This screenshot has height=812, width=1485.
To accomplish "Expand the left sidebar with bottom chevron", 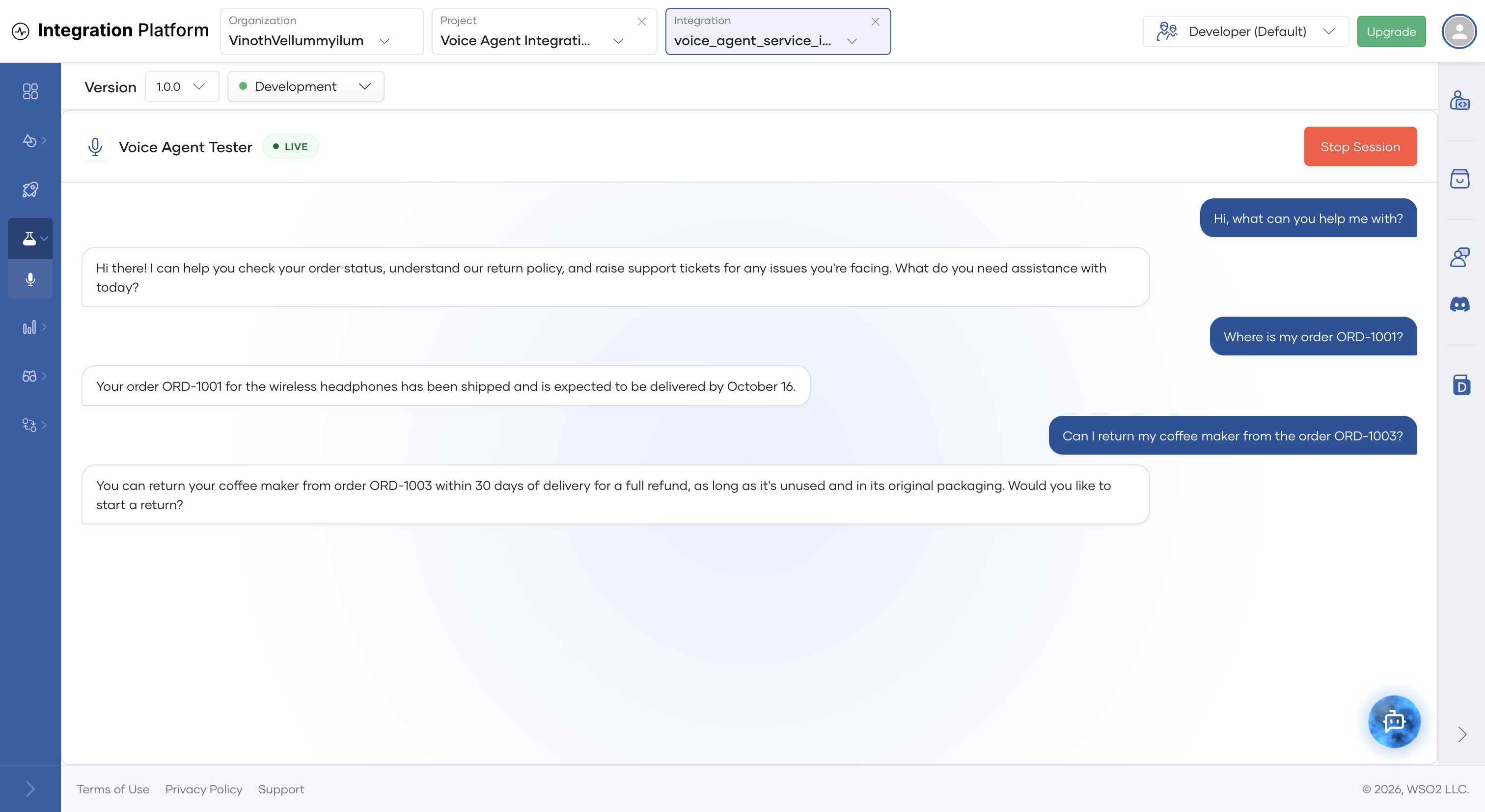I will tap(30, 788).
